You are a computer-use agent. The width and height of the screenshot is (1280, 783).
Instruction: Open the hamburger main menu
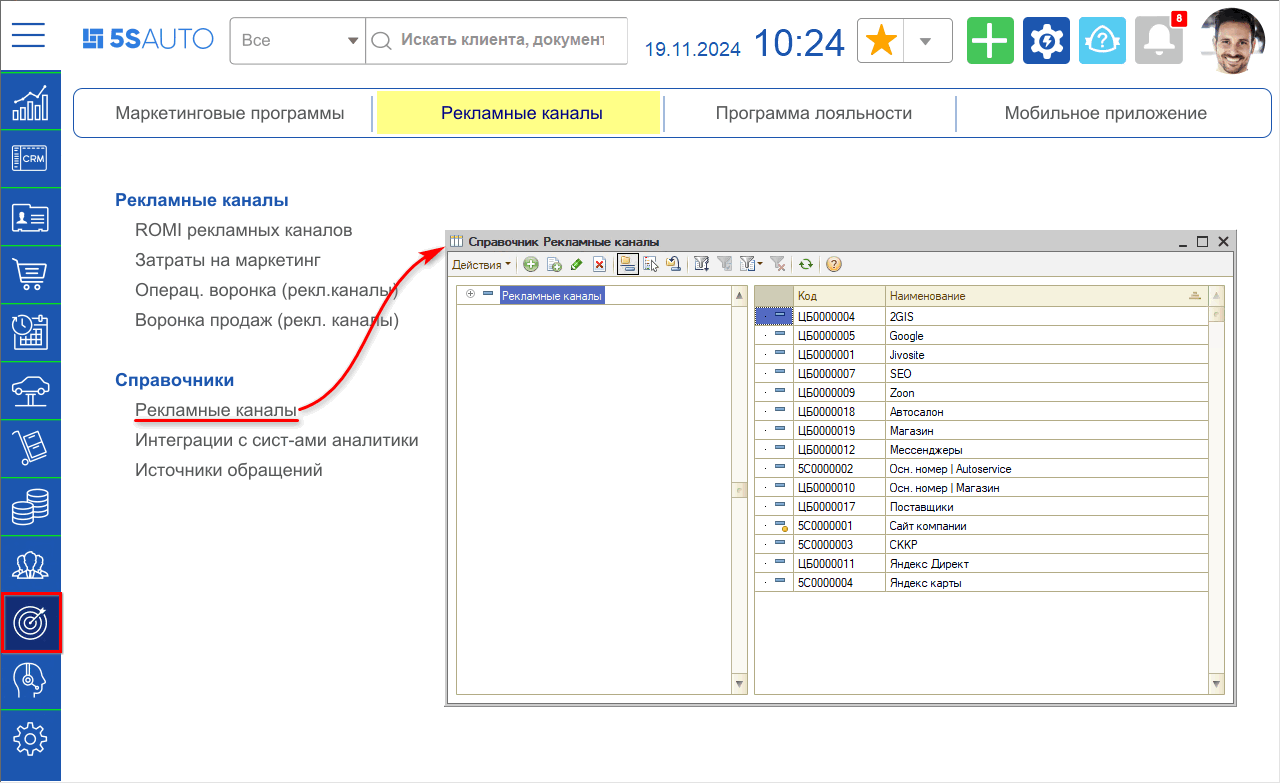click(x=29, y=36)
